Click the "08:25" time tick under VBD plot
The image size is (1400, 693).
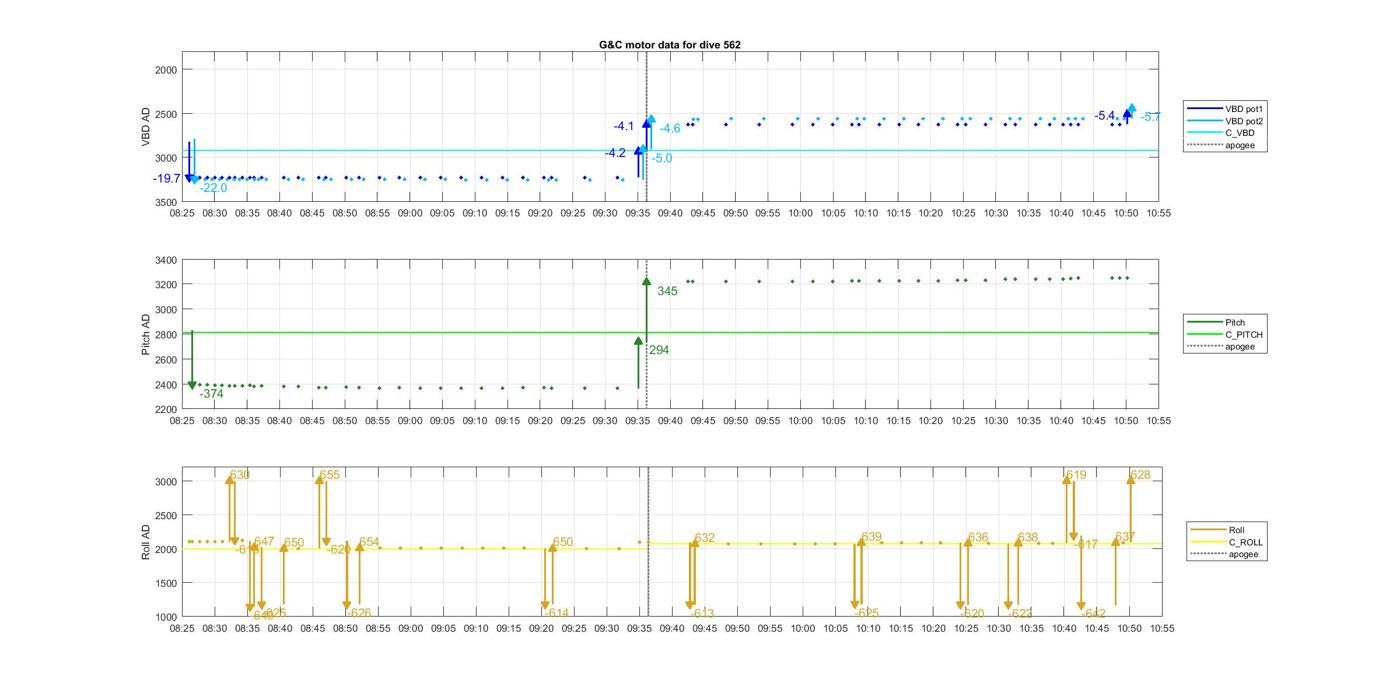pos(182,213)
